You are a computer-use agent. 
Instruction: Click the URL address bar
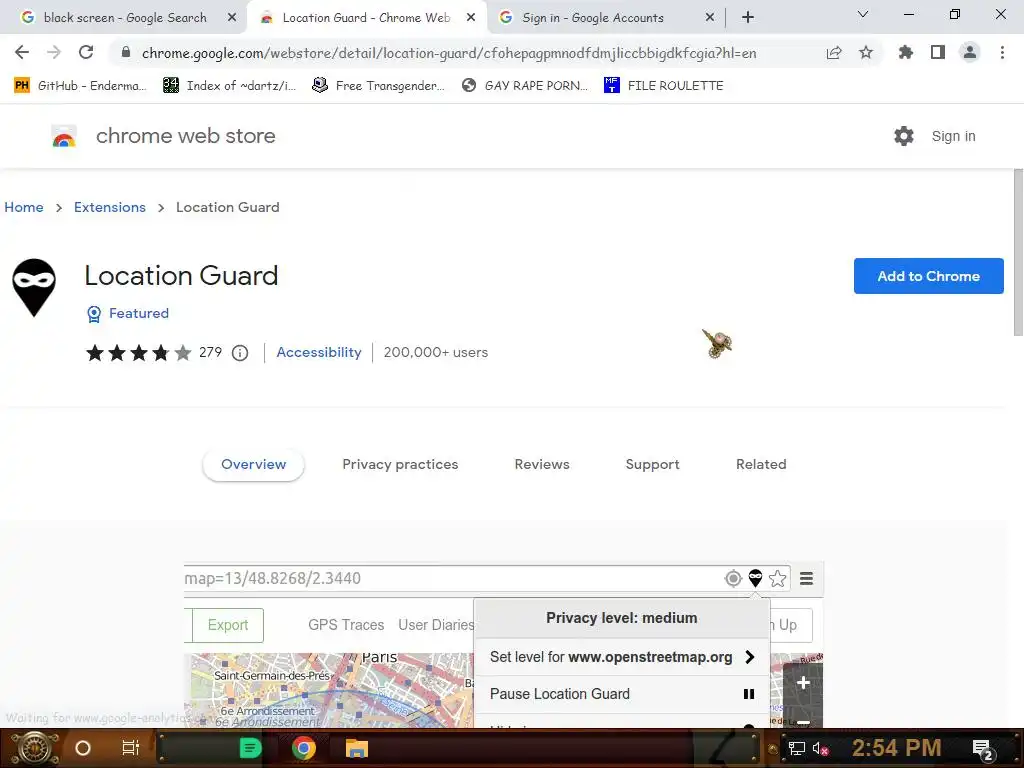pyautogui.click(x=449, y=53)
